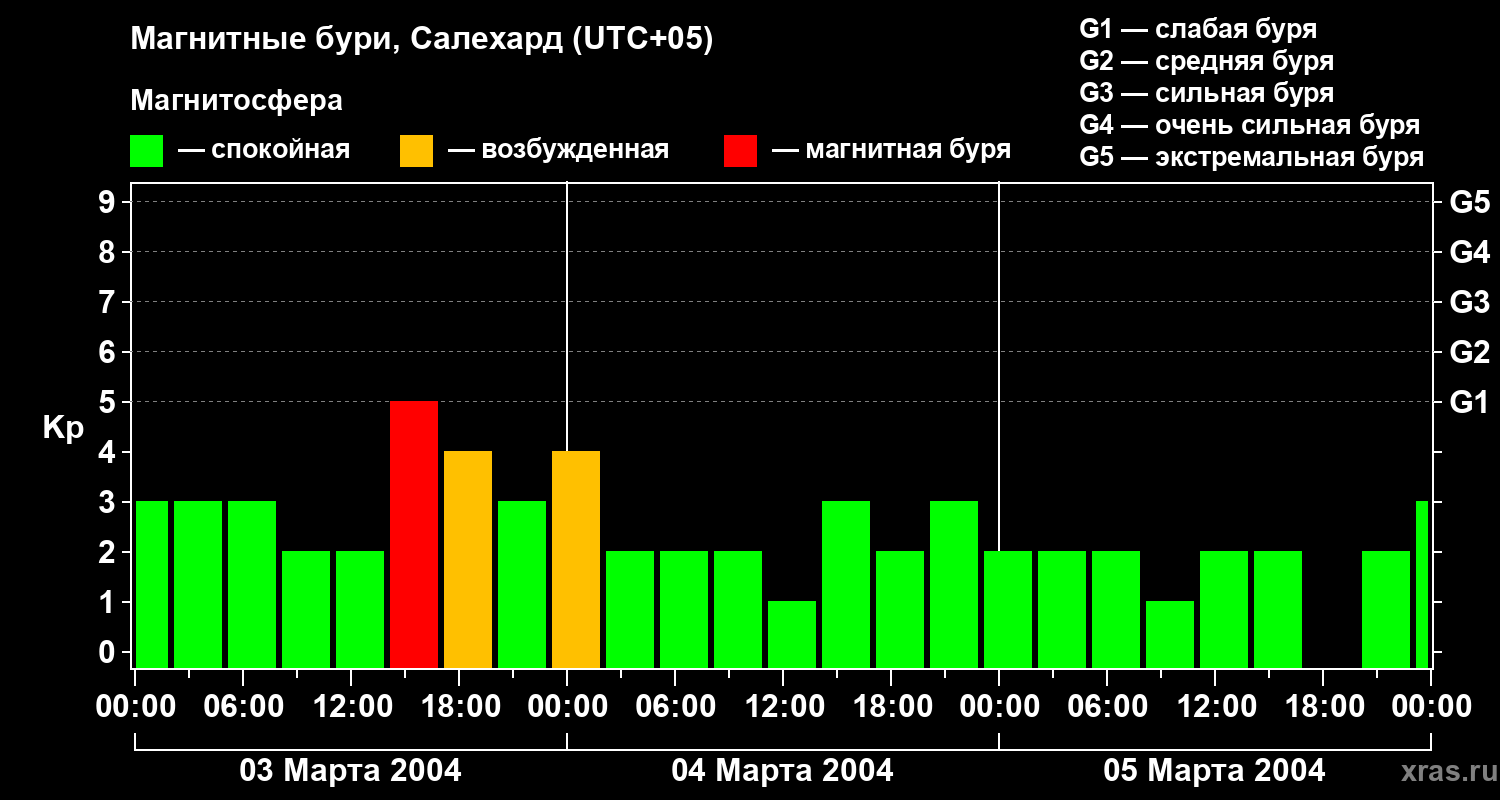Select the red Kp 5 storm bar

tap(414, 534)
